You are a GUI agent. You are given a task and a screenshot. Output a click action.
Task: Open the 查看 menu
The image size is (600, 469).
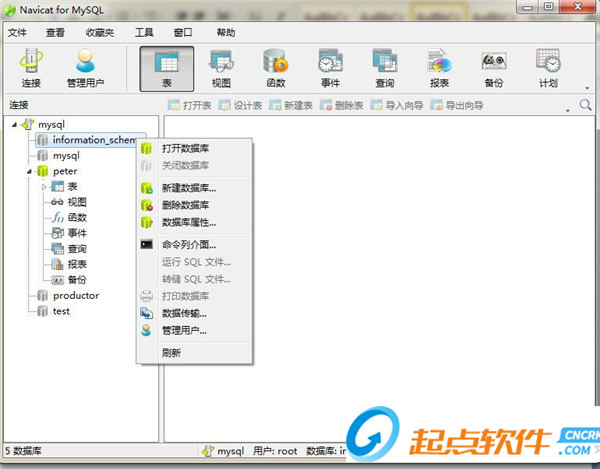(55, 33)
